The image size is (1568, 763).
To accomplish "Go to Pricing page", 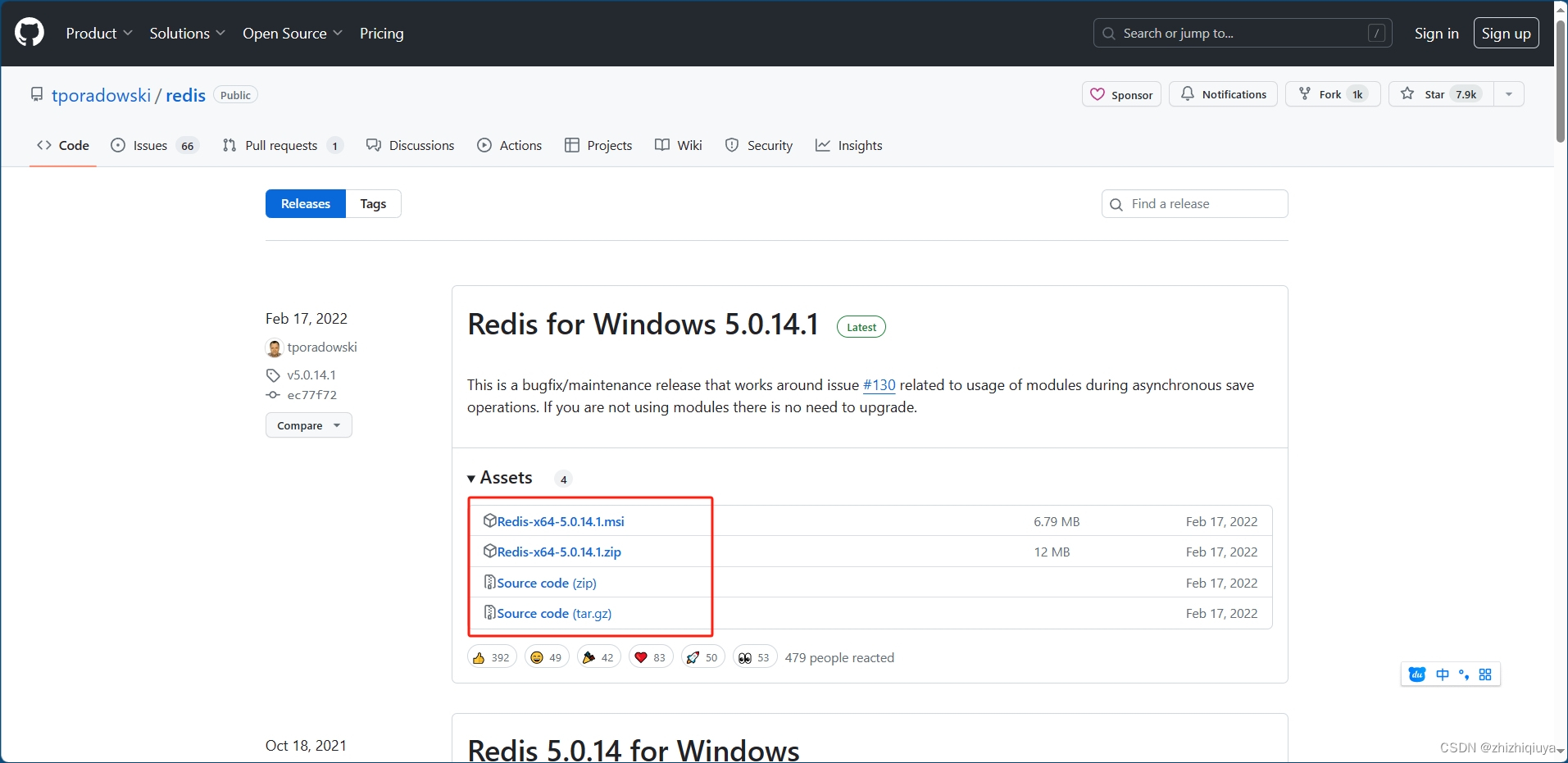I will (382, 34).
